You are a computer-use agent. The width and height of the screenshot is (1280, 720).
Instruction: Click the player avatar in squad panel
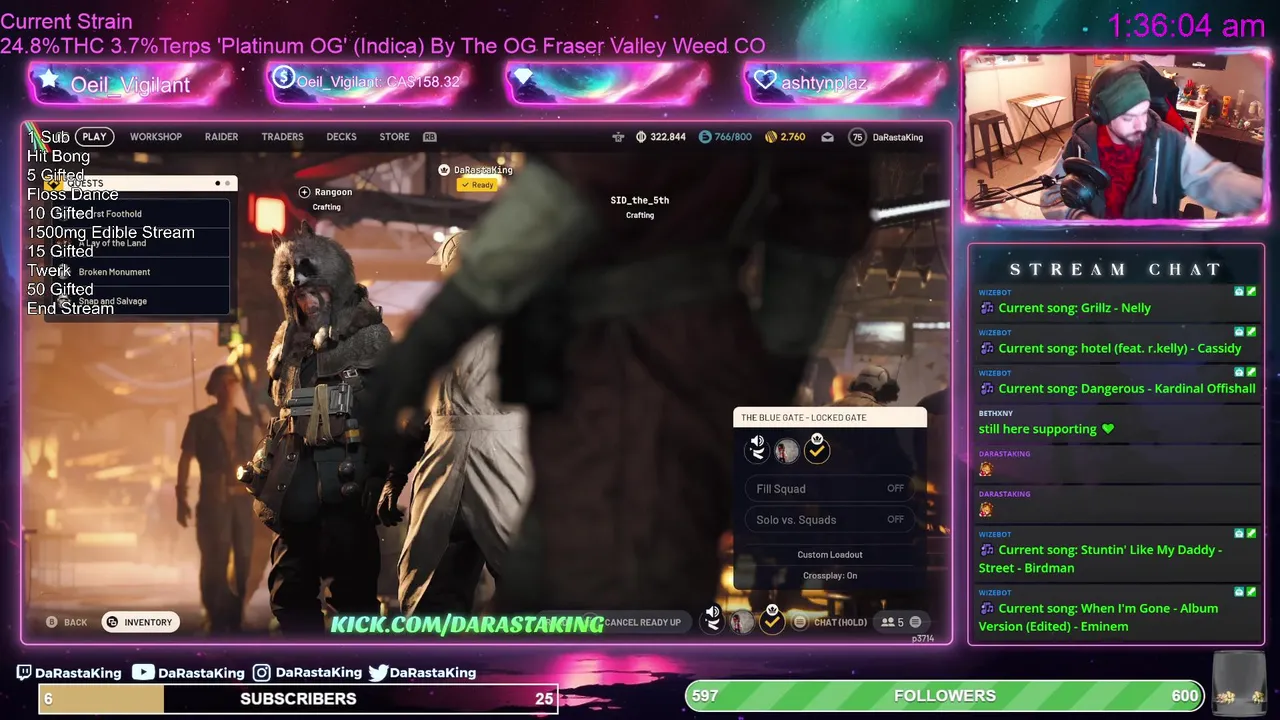coord(787,451)
